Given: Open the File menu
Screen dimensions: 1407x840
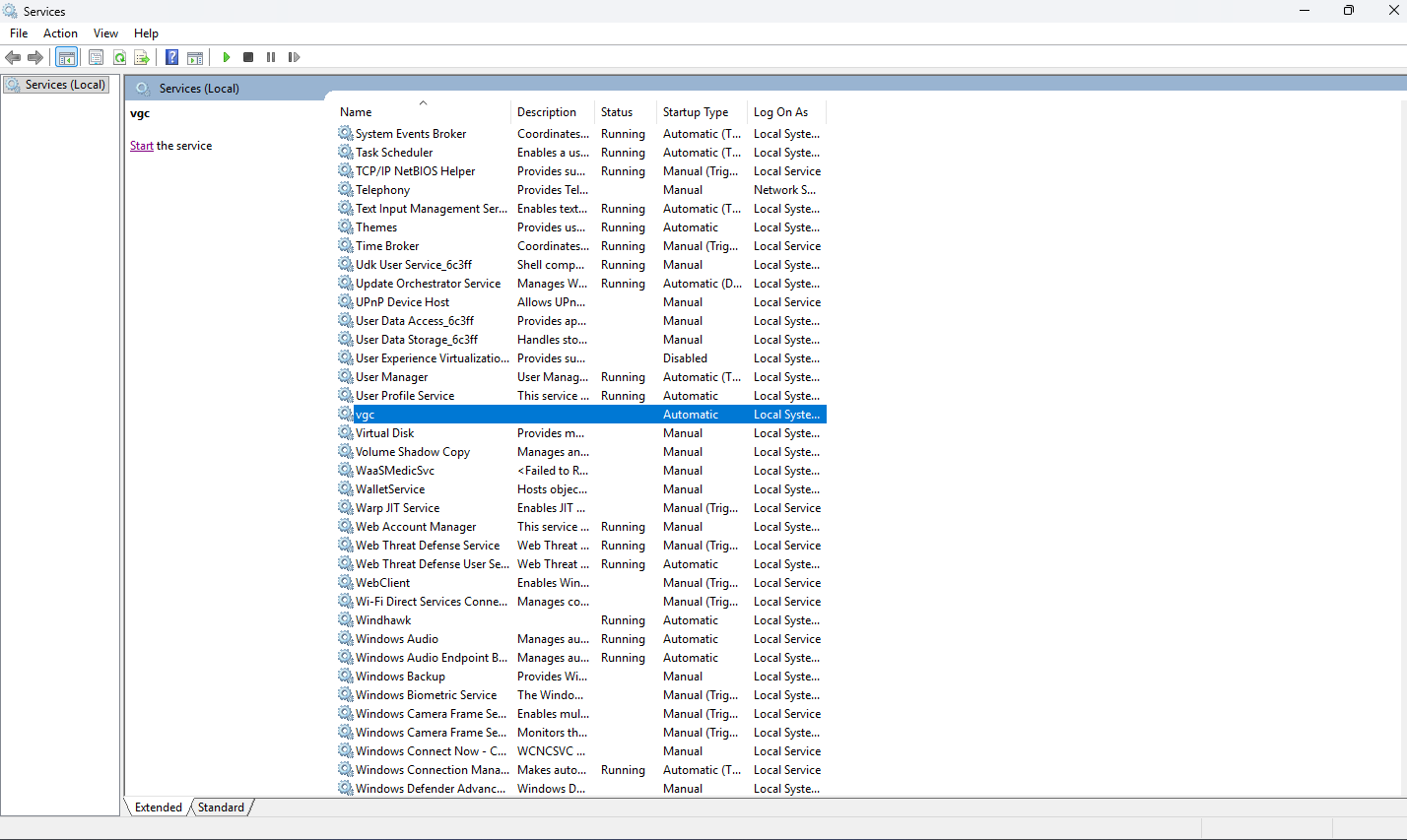Looking at the screenshot, I should 19,33.
